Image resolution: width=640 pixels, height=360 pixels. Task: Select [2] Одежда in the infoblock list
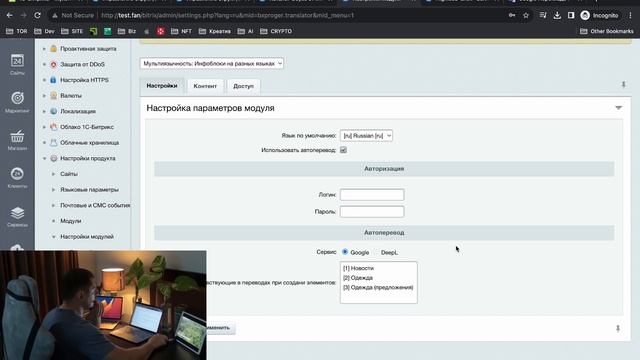coord(358,278)
